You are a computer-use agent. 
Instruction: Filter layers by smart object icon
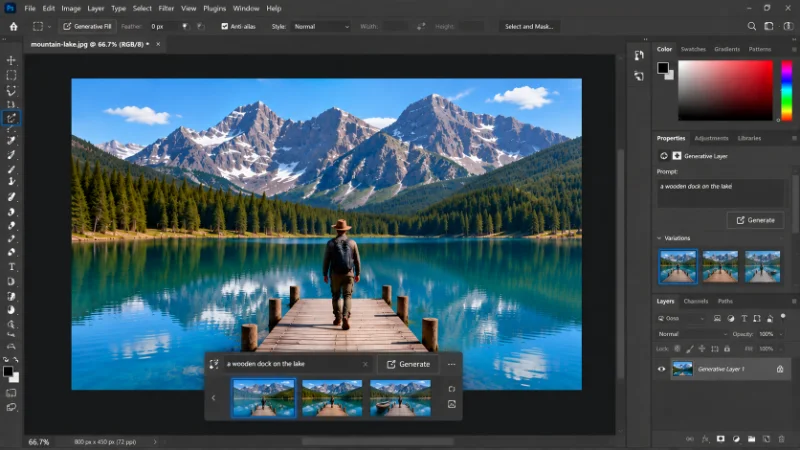[x=769, y=318]
